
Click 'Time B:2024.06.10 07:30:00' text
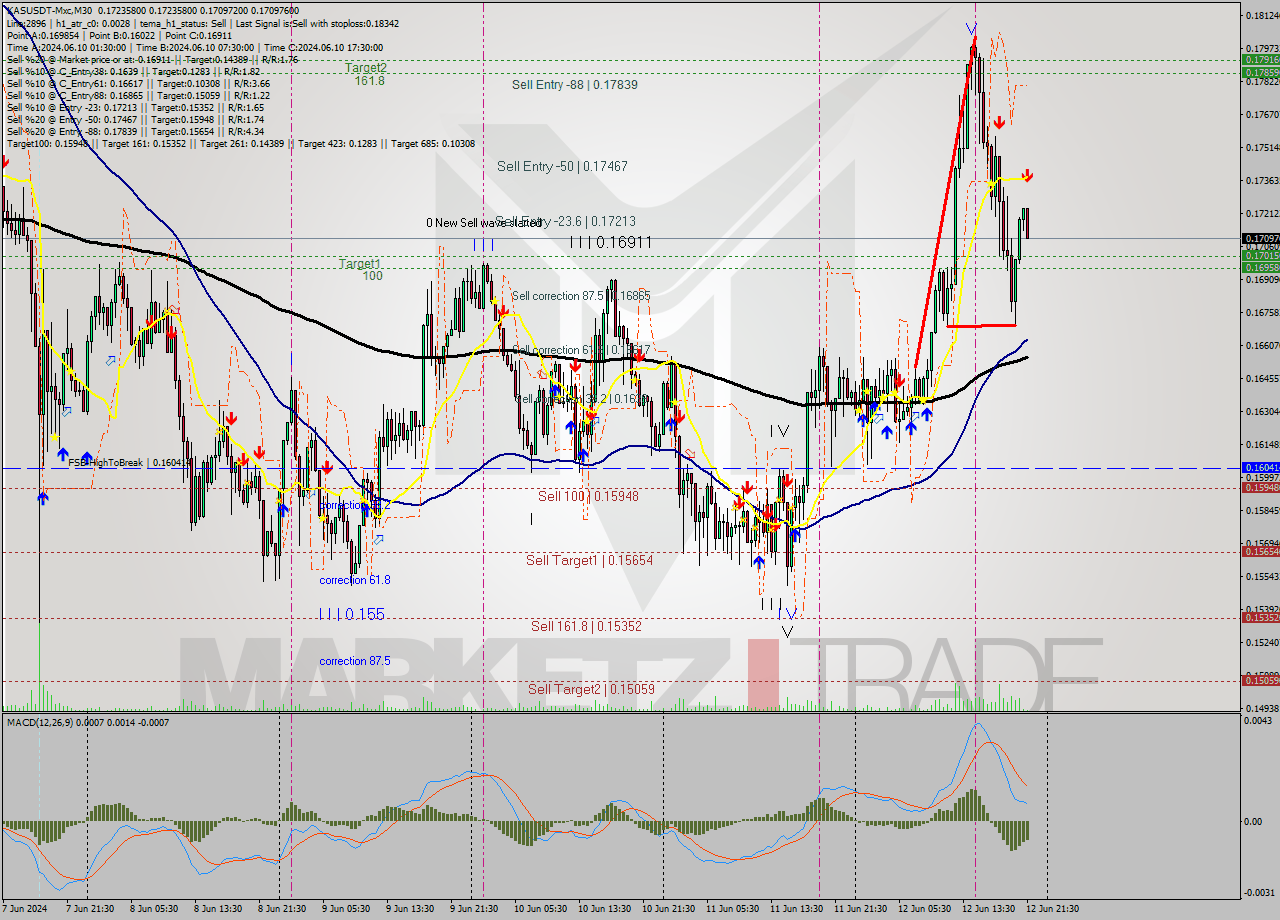194,47
